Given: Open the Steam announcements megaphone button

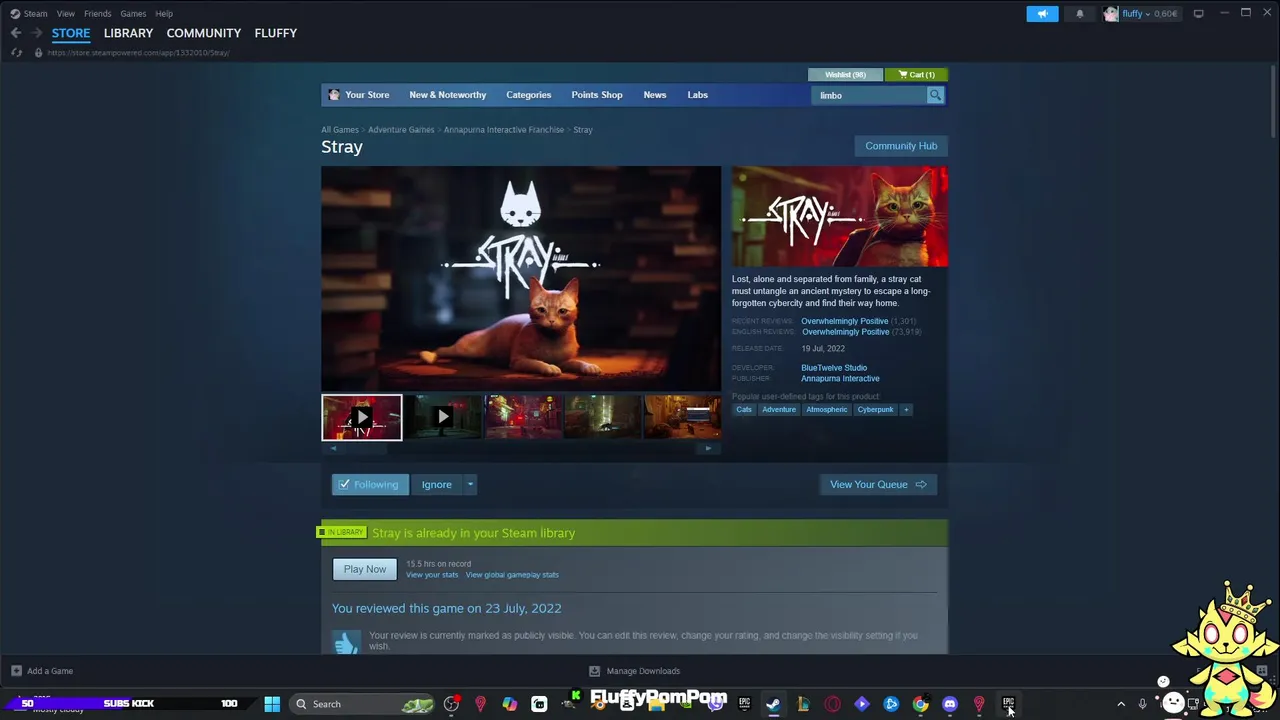Looking at the screenshot, I should (x=1042, y=14).
